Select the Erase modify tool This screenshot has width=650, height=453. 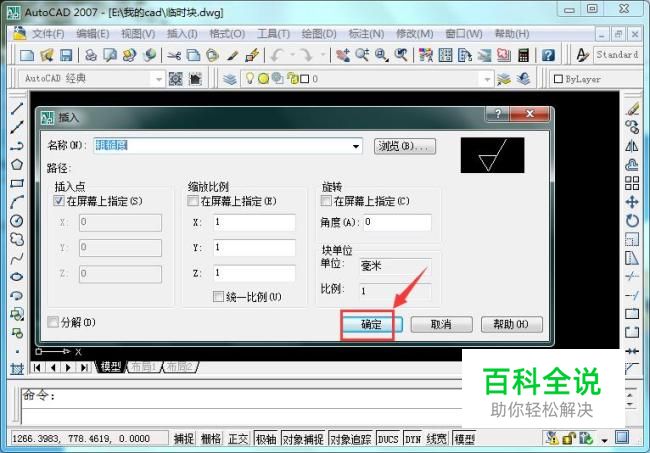(633, 109)
